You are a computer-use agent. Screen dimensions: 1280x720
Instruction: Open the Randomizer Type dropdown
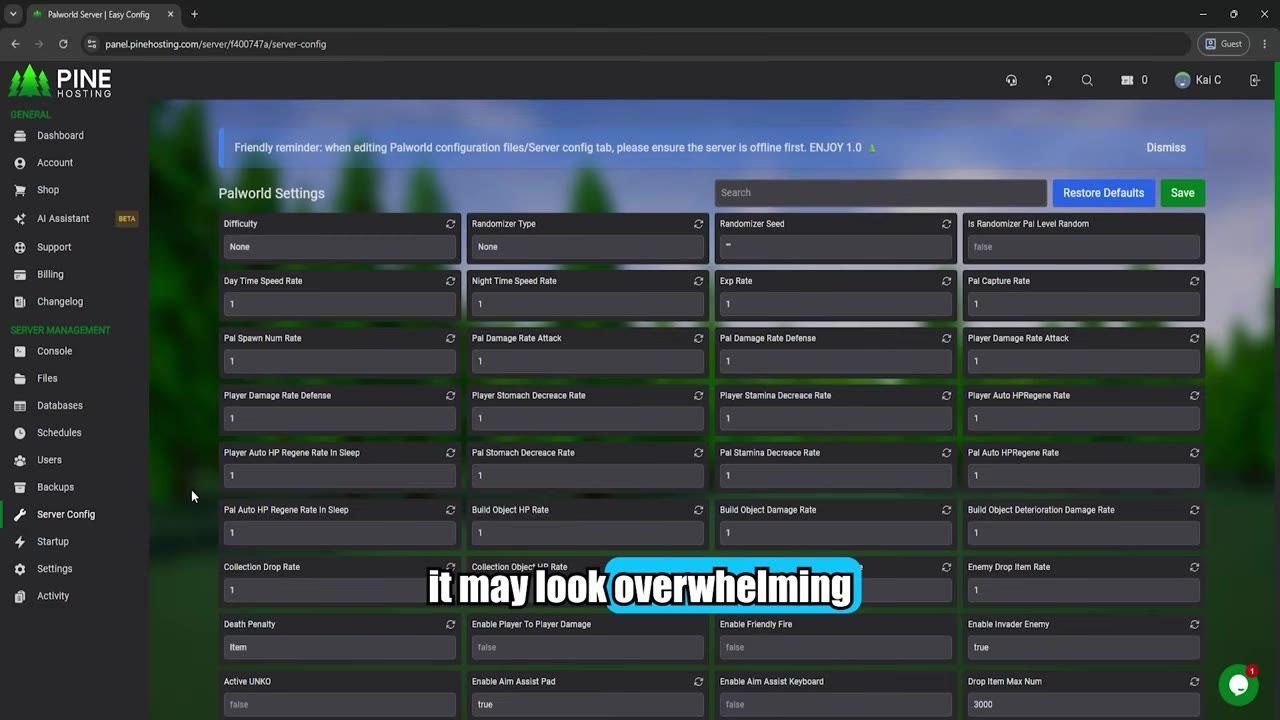588,247
